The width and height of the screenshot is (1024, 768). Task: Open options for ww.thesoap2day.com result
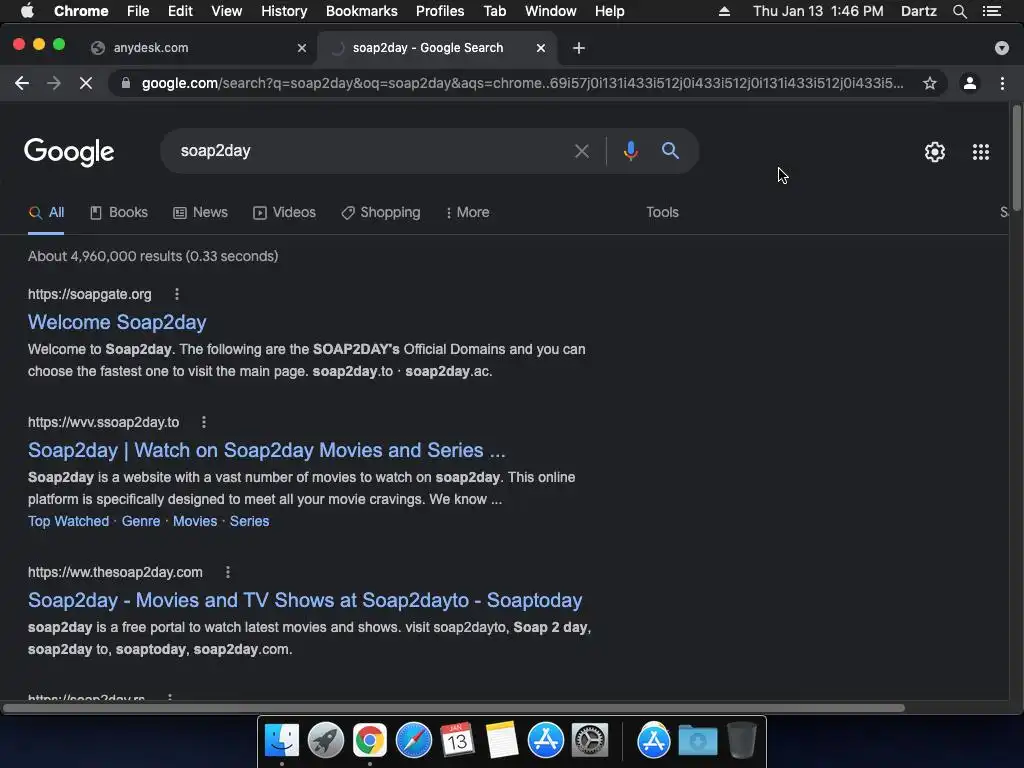coord(227,572)
